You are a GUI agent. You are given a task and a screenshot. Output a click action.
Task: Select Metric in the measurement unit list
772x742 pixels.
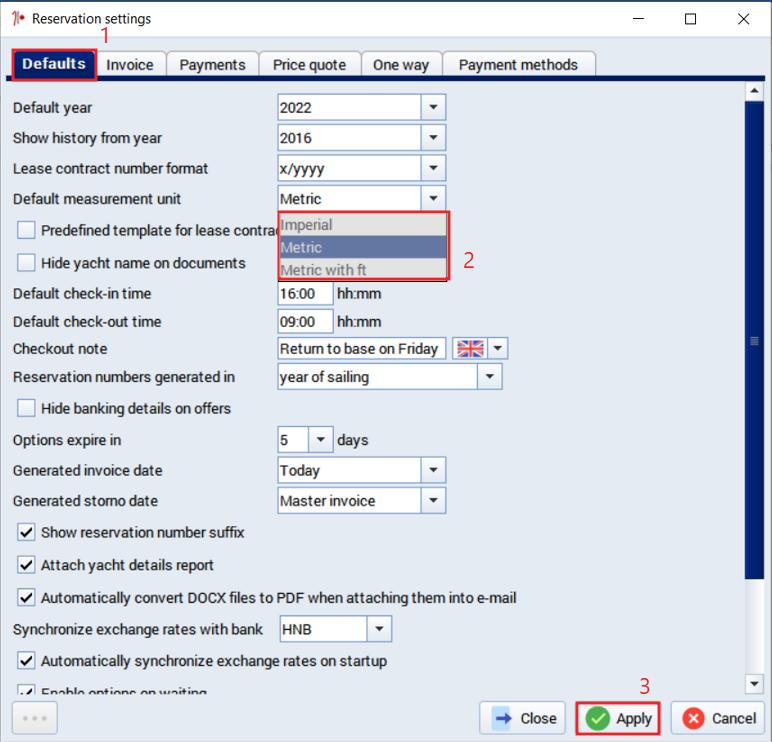[363, 247]
